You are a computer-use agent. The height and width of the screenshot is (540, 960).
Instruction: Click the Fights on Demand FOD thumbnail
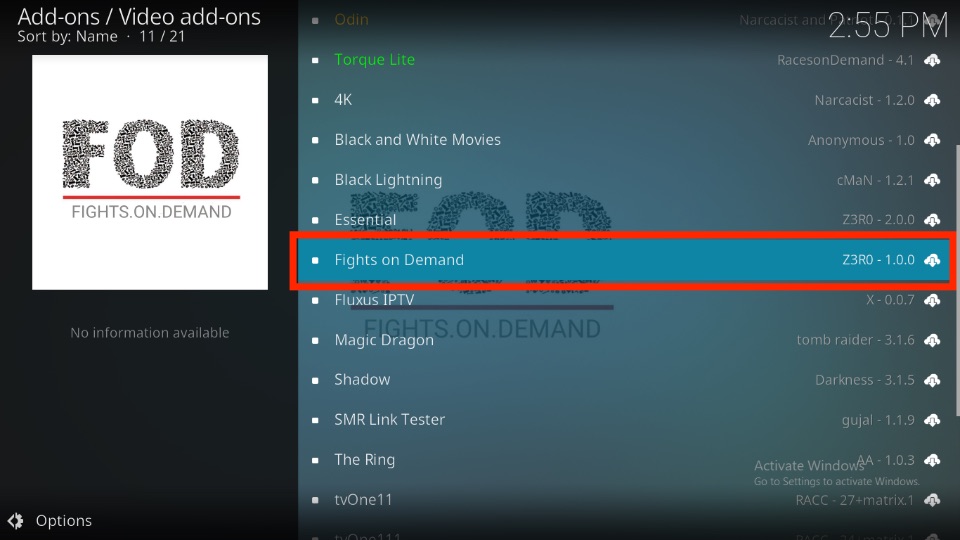[x=150, y=172]
